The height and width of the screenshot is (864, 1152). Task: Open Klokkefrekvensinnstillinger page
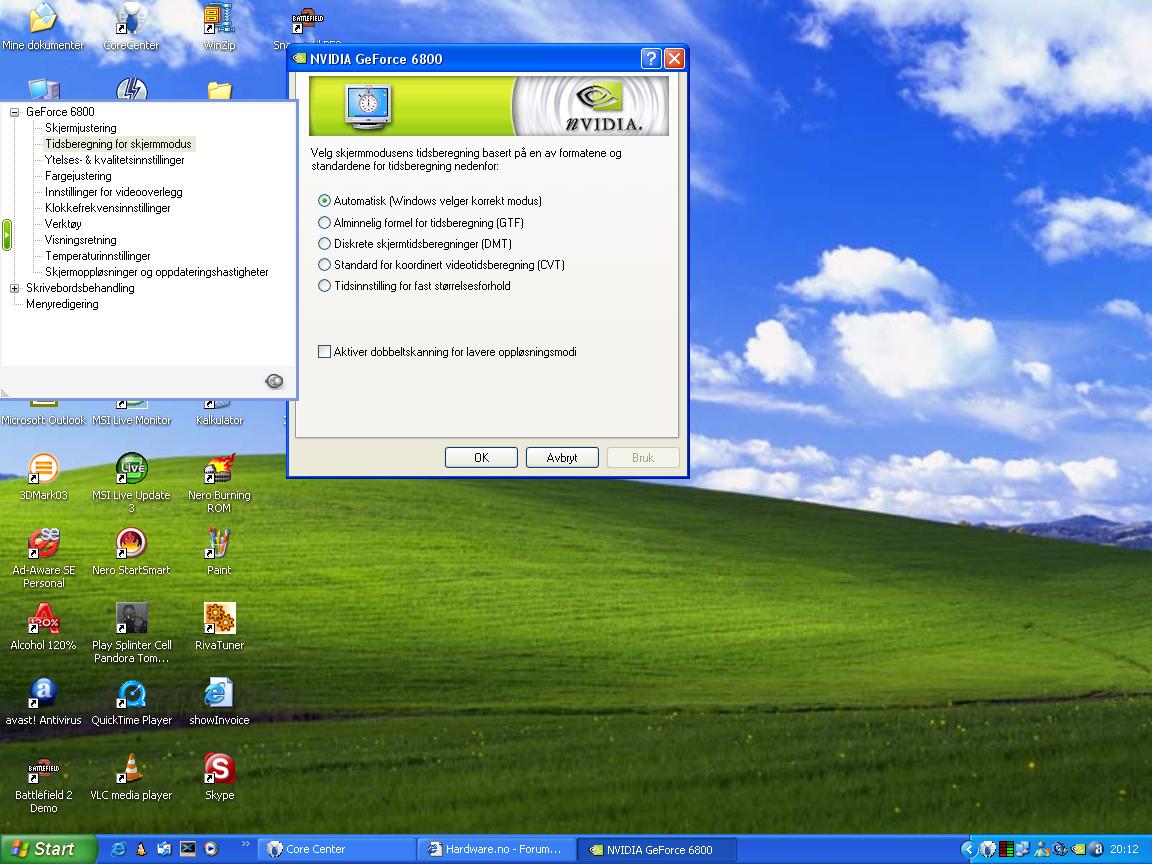[x=108, y=208]
